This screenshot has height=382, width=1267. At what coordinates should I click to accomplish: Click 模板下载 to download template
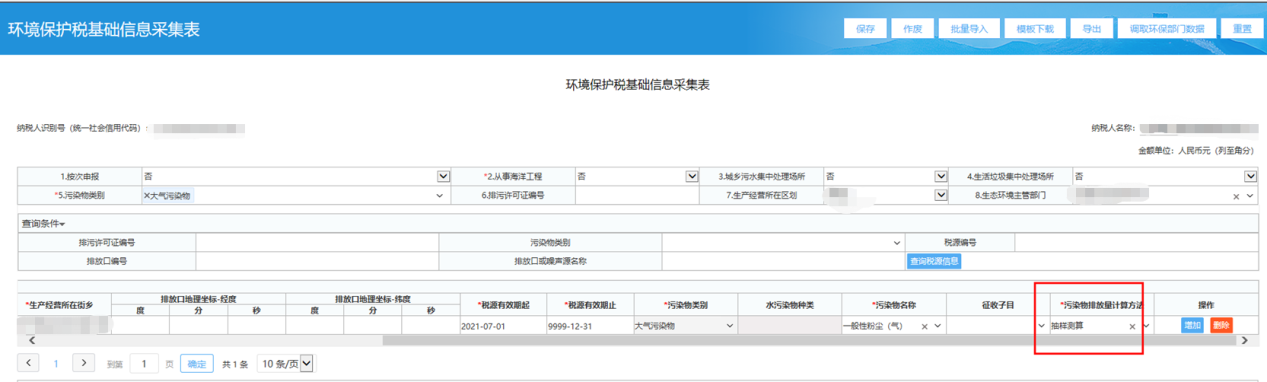pyautogui.click(x=1034, y=29)
